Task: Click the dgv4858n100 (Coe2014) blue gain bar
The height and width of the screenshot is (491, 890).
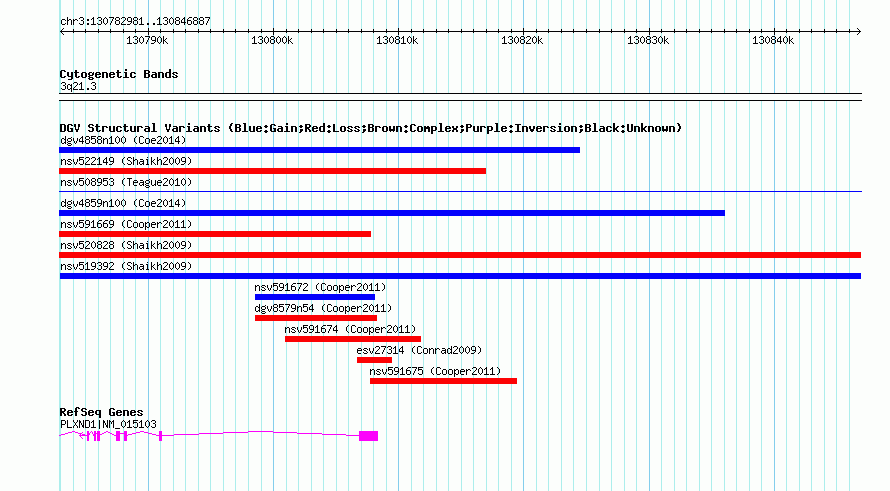Action: click(320, 150)
